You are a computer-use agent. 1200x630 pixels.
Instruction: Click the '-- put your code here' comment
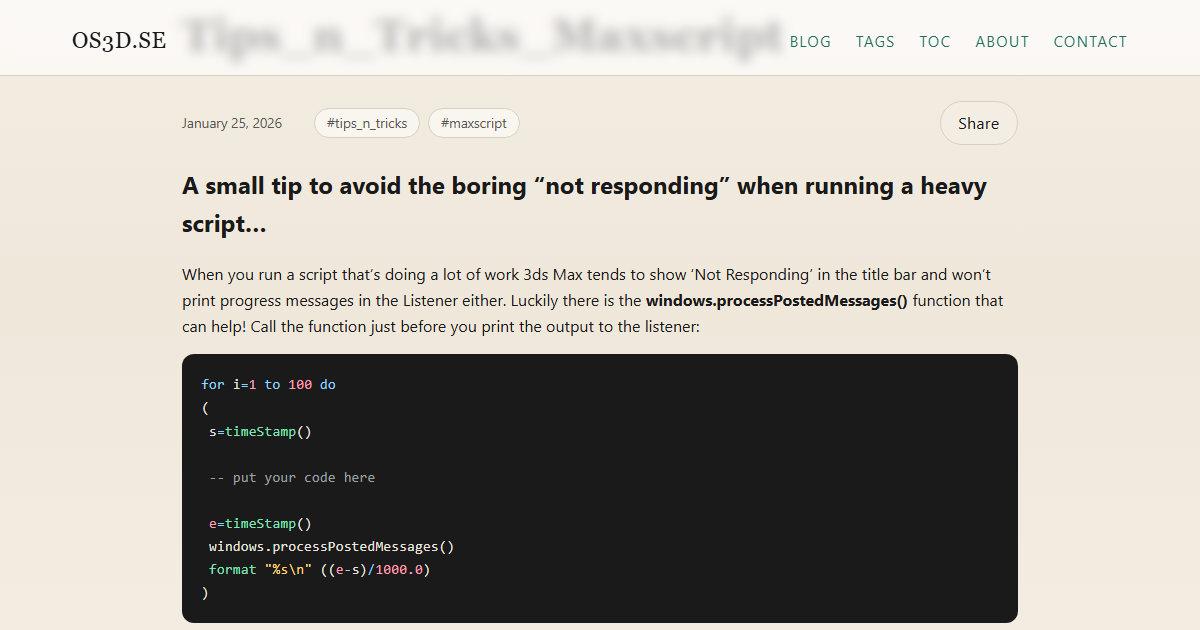click(292, 477)
